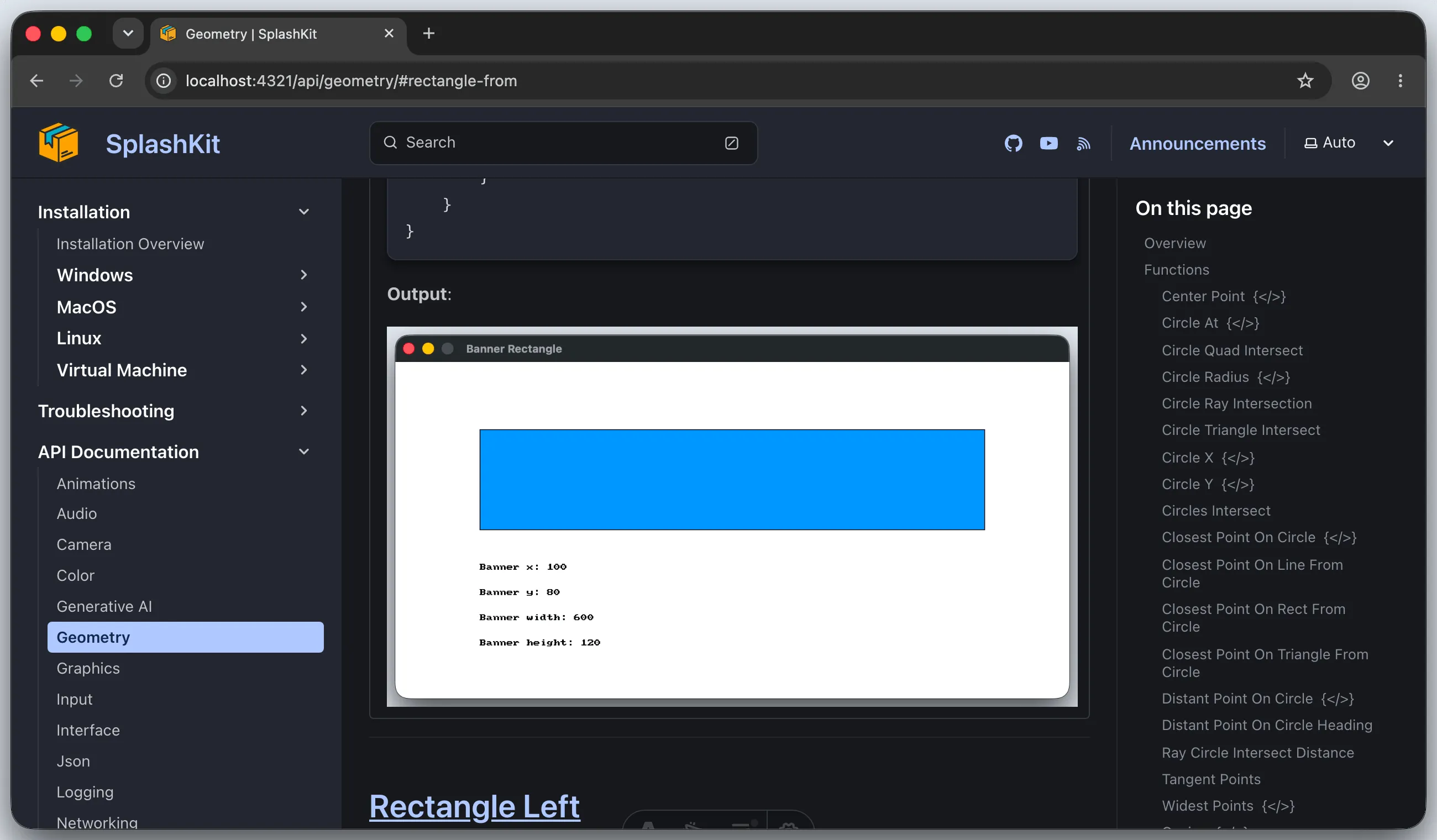Click the browser address bar URL
The height and width of the screenshot is (840, 1437).
coord(352,81)
